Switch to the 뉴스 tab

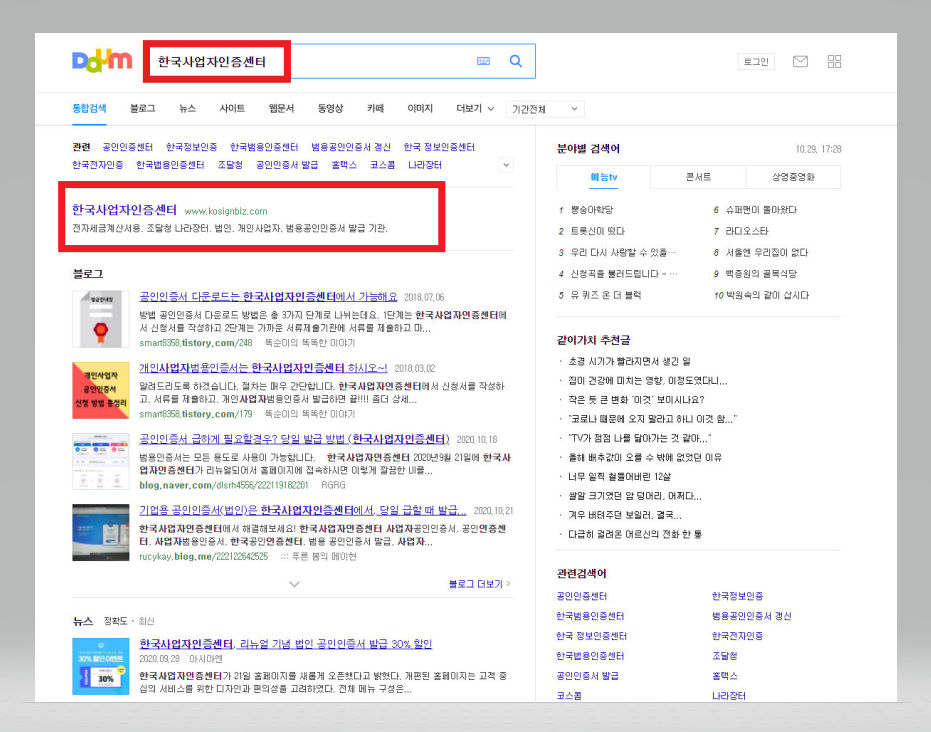coord(187,109)
